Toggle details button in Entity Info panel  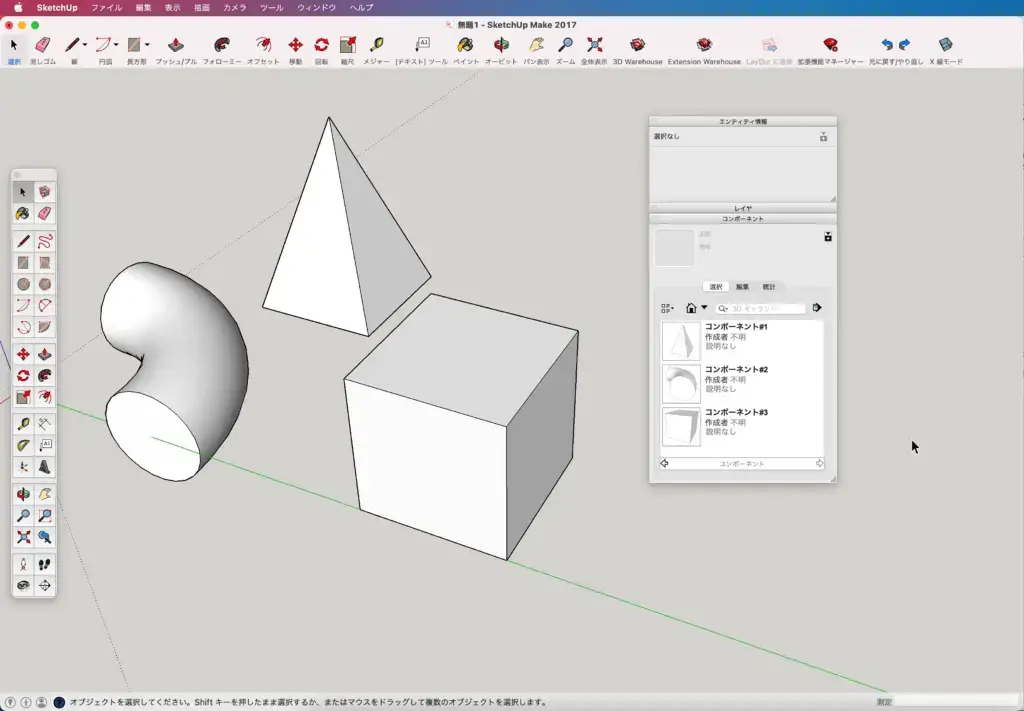click(x=824, y=137)
